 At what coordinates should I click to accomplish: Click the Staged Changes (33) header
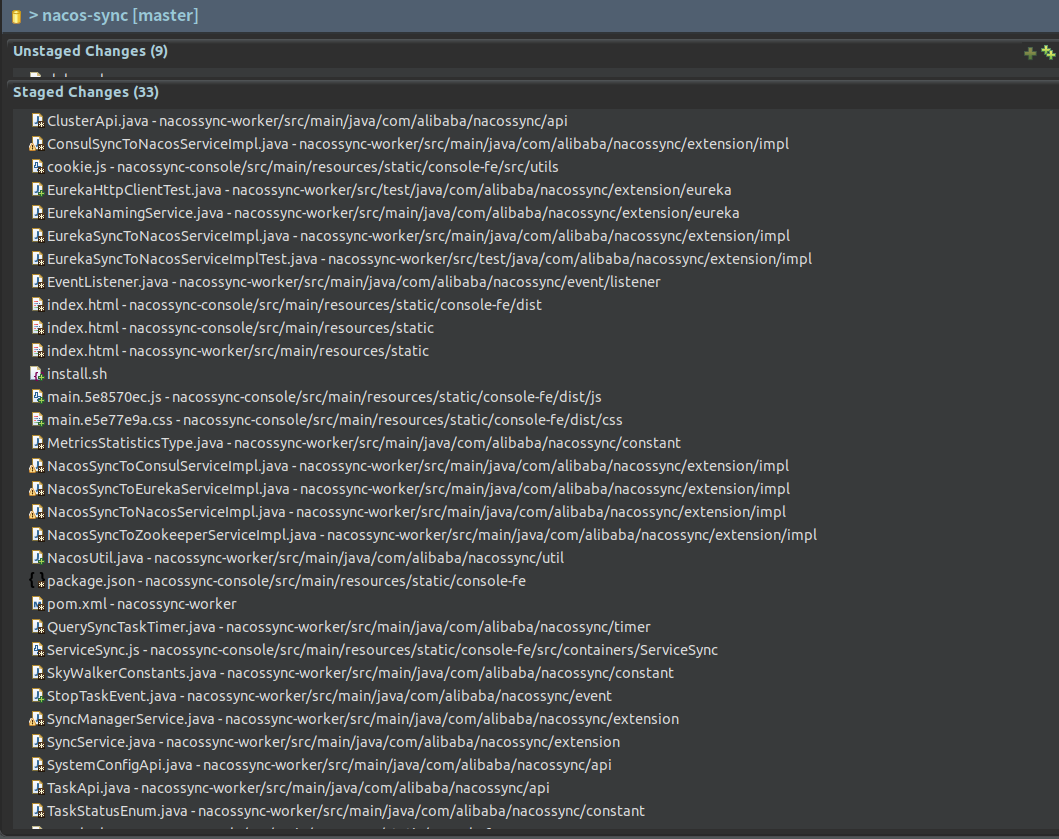pos(86,92)
